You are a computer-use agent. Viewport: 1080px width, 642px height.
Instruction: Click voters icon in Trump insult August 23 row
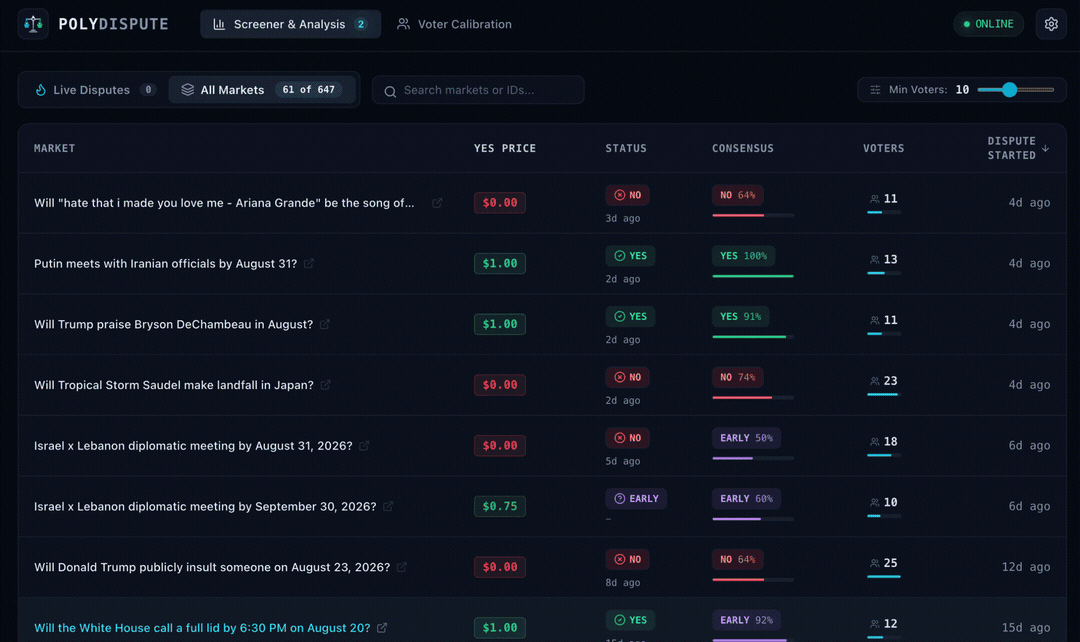pos(874,563)
